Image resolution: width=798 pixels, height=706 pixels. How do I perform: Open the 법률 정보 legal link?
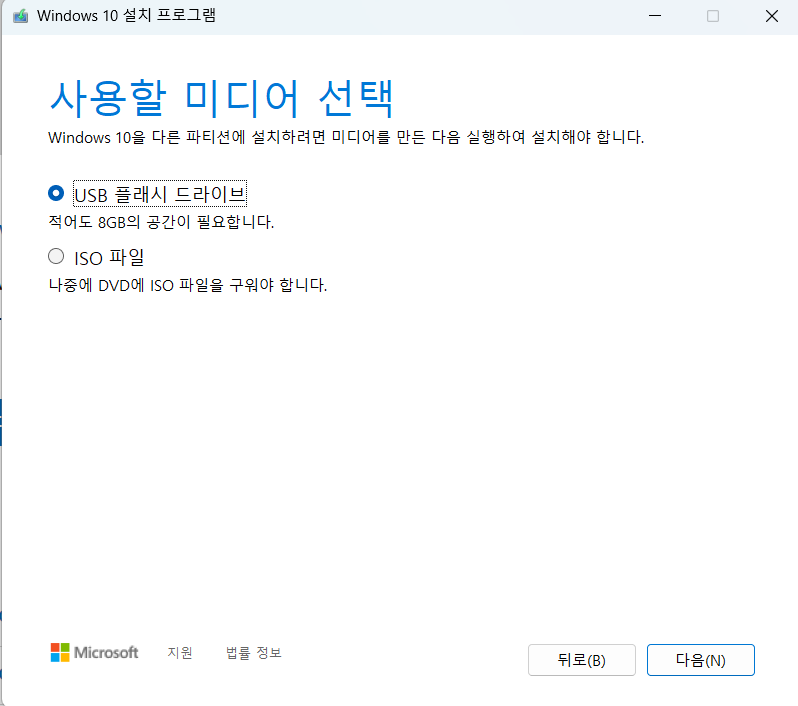(x=253, y=653)
